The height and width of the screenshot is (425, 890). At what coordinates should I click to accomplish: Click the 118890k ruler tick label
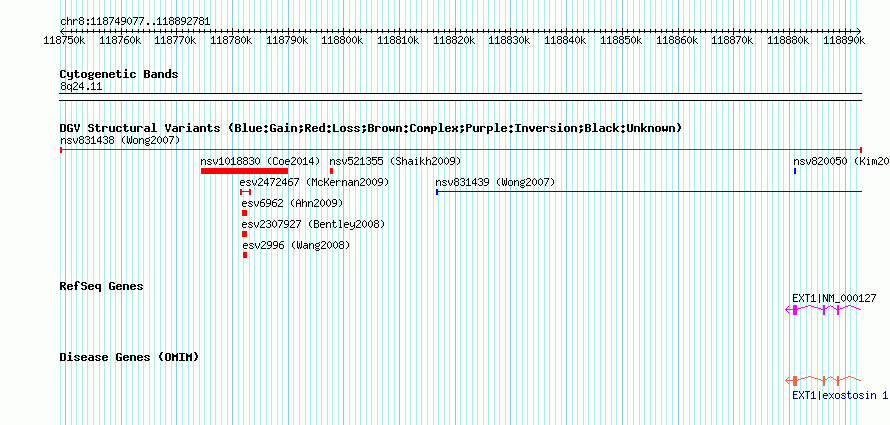tap(843, 40)
